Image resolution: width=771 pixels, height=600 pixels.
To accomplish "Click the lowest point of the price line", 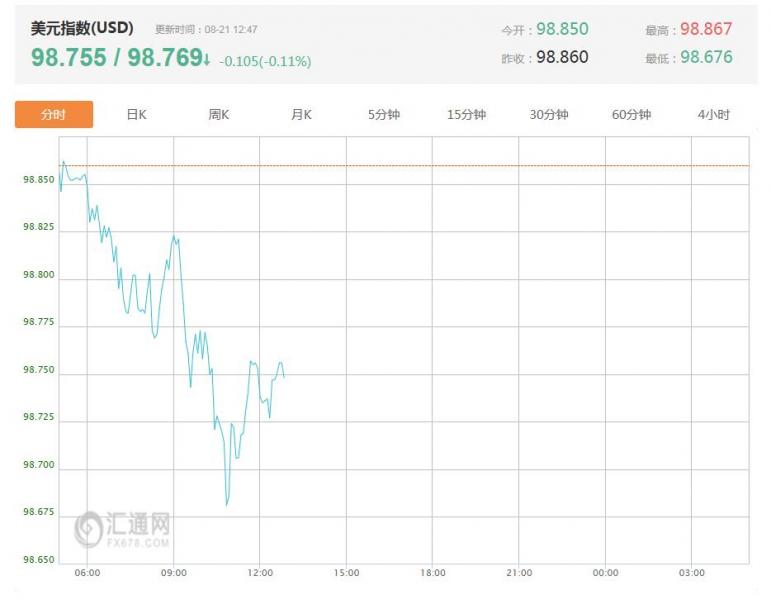I will tap(227, 505).
